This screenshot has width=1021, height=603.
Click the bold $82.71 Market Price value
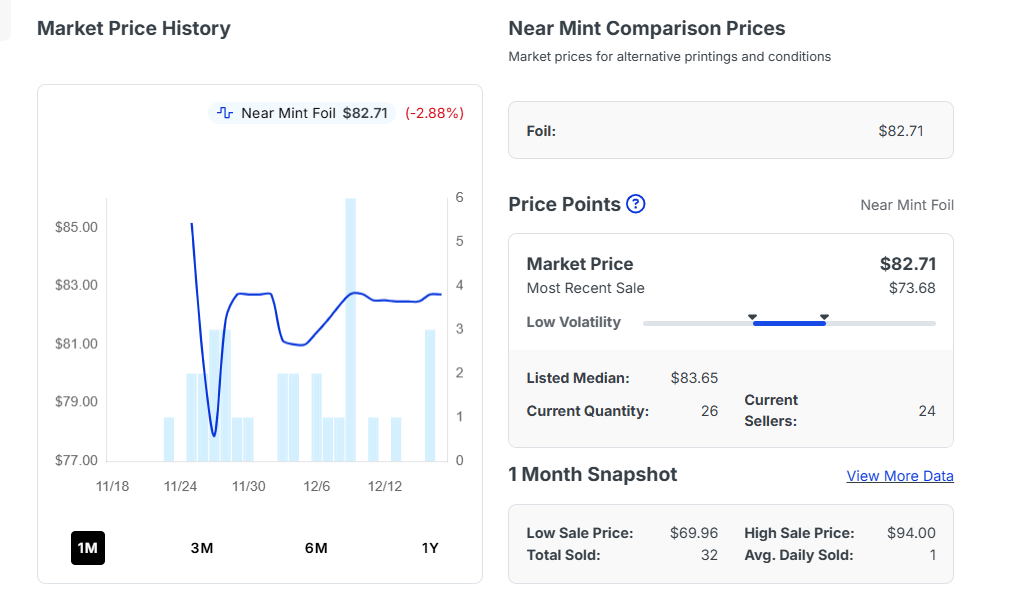point(908,264)
